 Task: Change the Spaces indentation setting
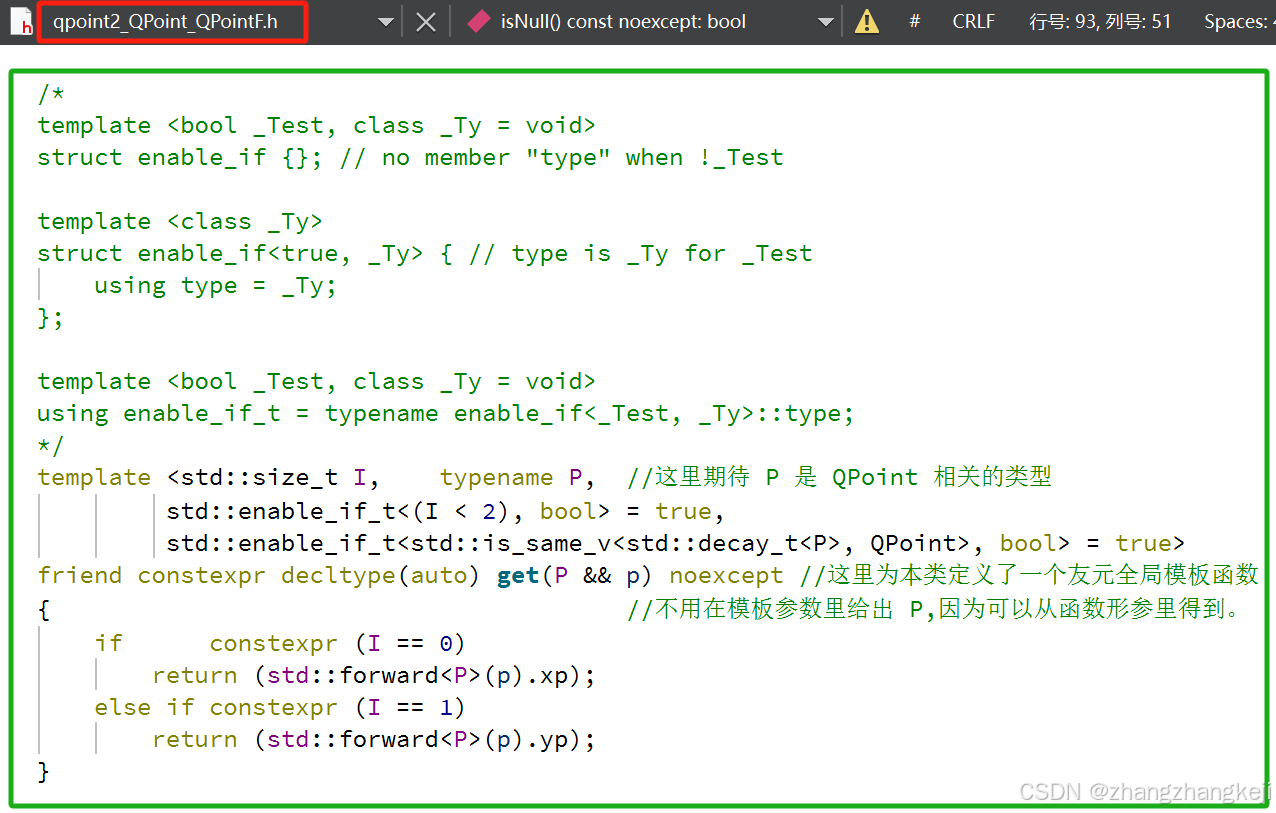[1239, 21]
